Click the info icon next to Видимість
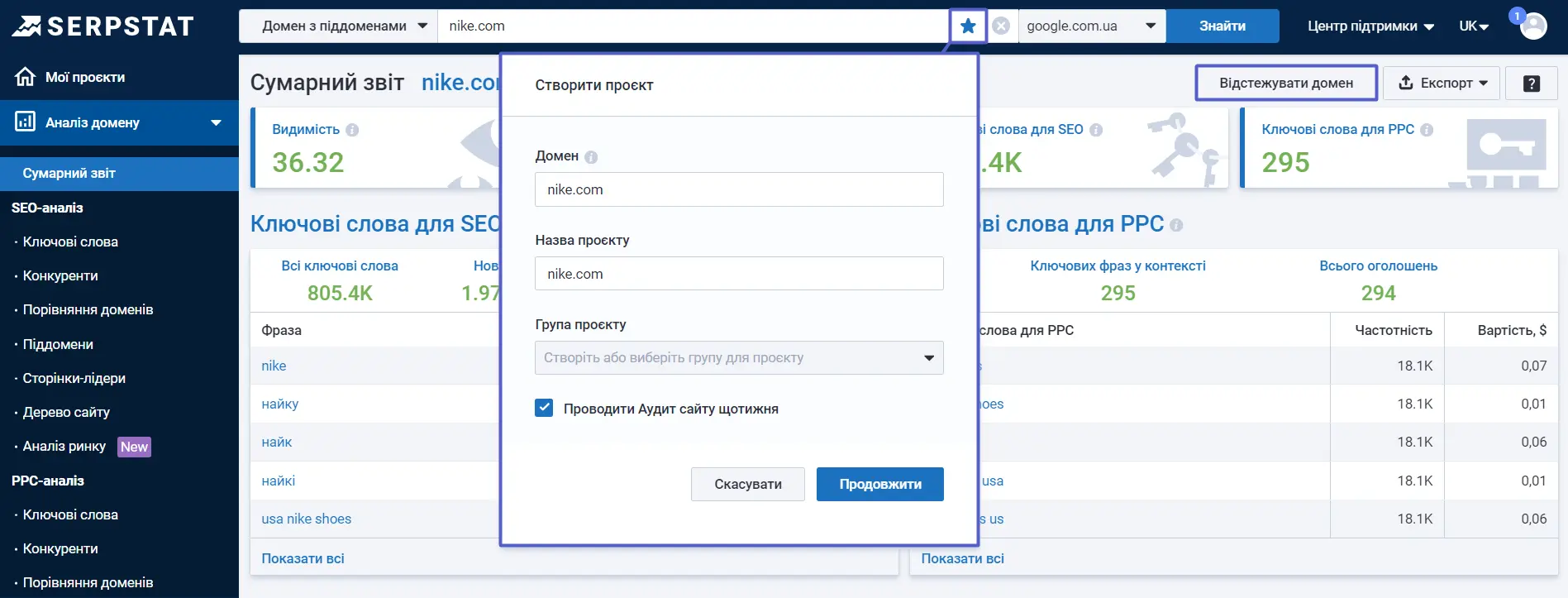 [x=352, y=130]
